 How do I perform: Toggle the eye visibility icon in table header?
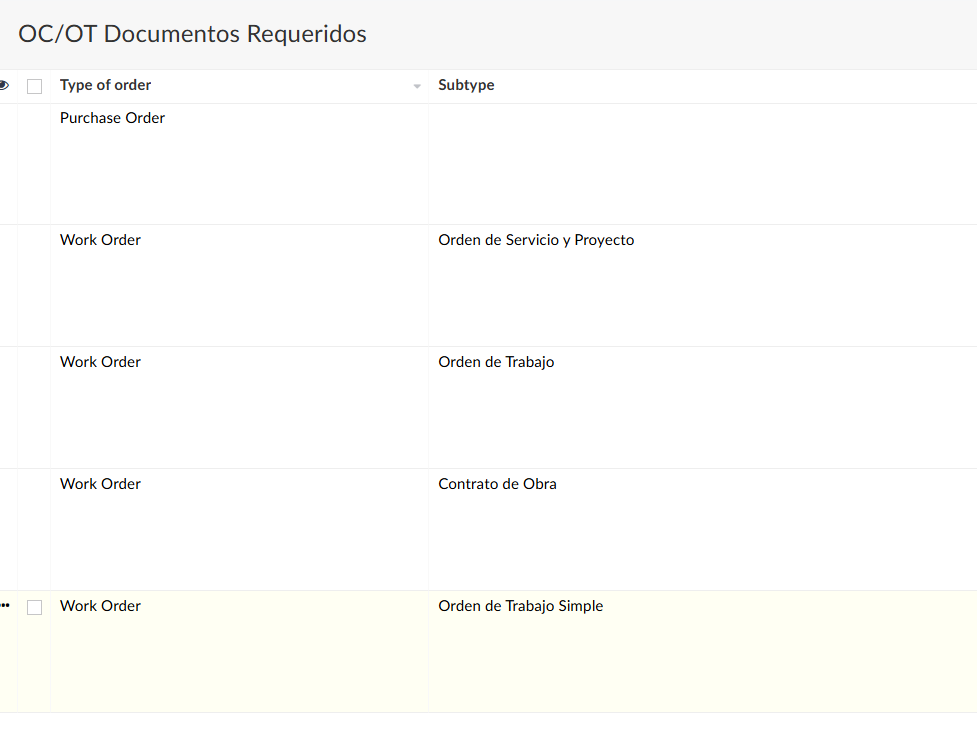point(4,85)
